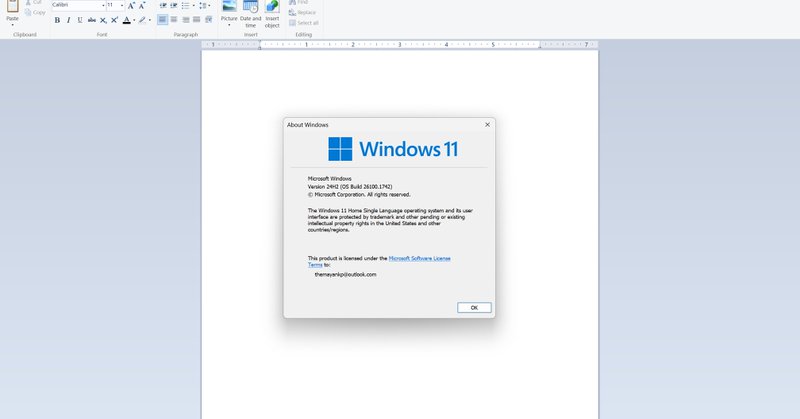
Task: Close the About Windows dialog
Action: pyautogui.click(x=487, y=125)
